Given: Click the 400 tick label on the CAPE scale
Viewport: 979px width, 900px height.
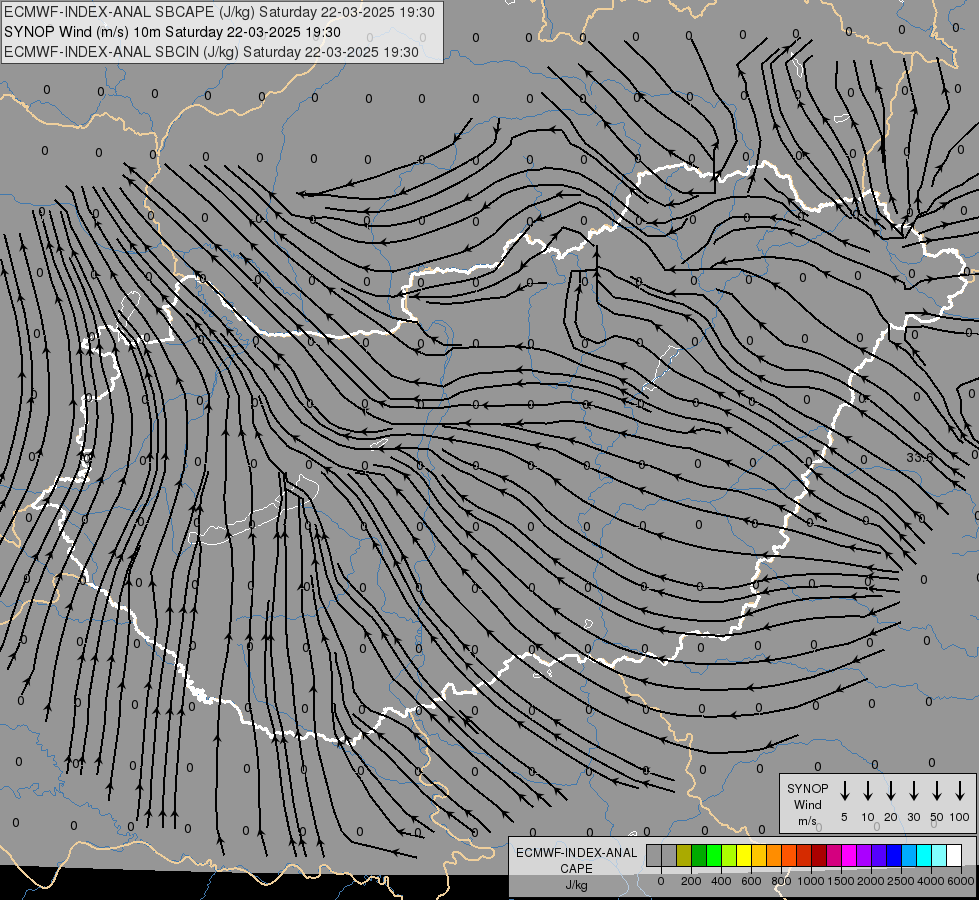Looking at the screenshot, I should (x=721, y=881).
